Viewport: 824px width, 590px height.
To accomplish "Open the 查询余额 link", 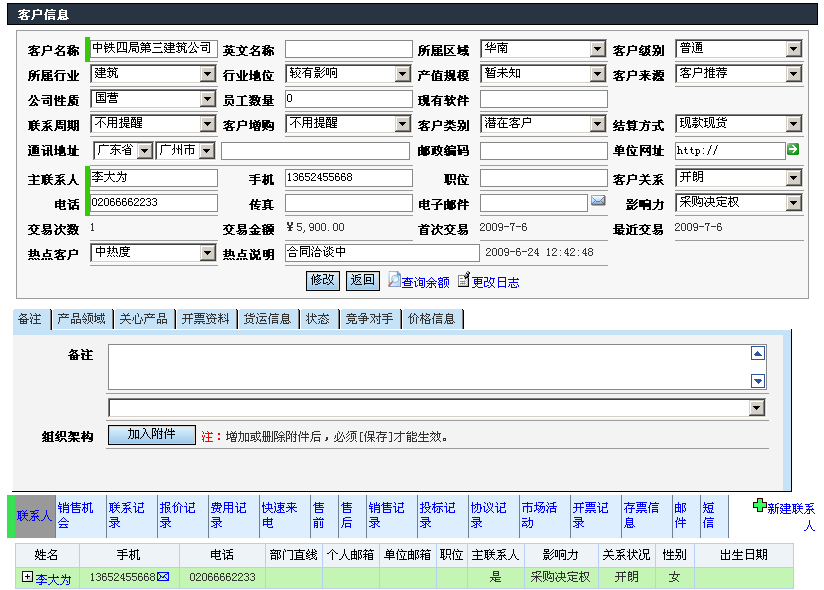I will tap(426, 283).
